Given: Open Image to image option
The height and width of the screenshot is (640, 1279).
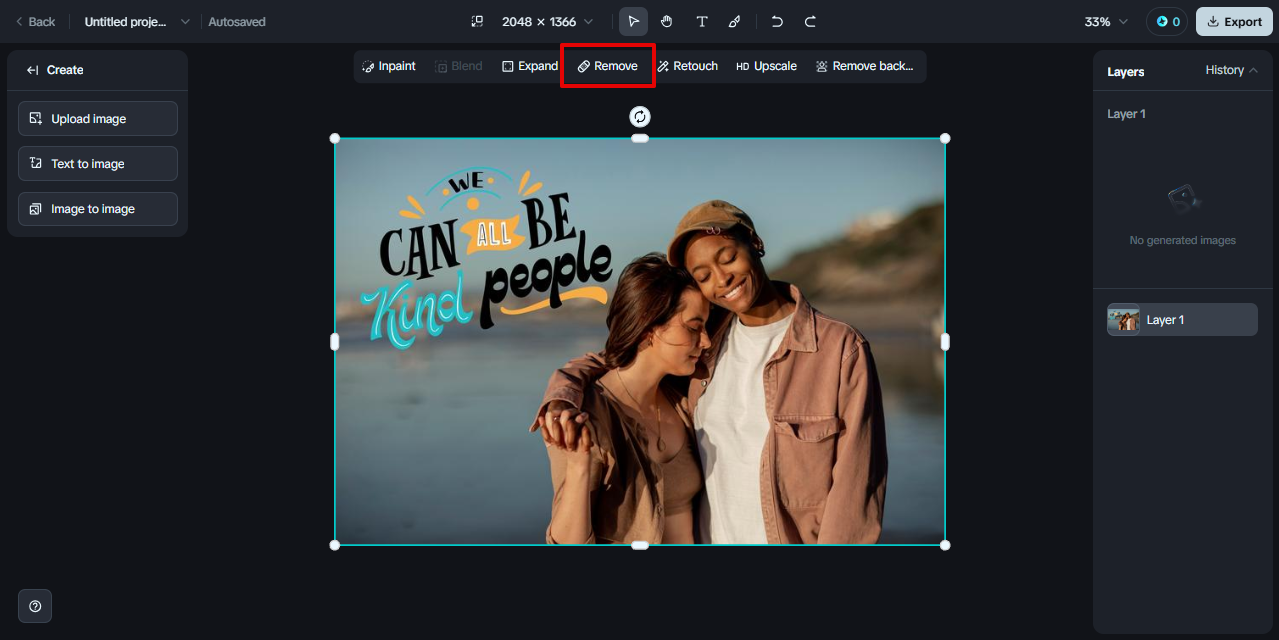Looking at the screenshot, I should 98,209.
